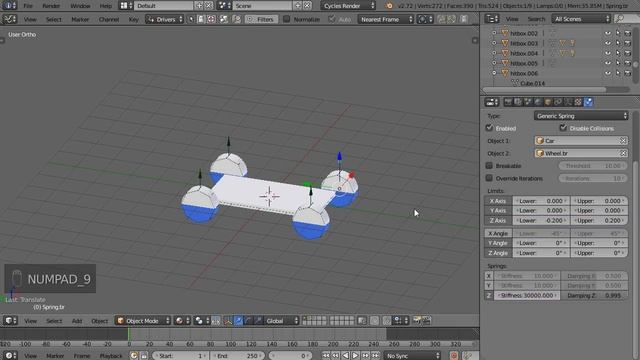The width and height of the screenshot is (640, 360).
Task: Open the Scene properties tab icon
Action: (528, 102)
